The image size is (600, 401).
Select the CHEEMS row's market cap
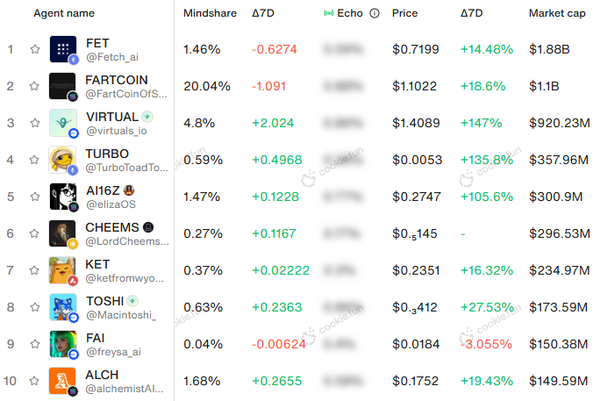coord(559,233)
